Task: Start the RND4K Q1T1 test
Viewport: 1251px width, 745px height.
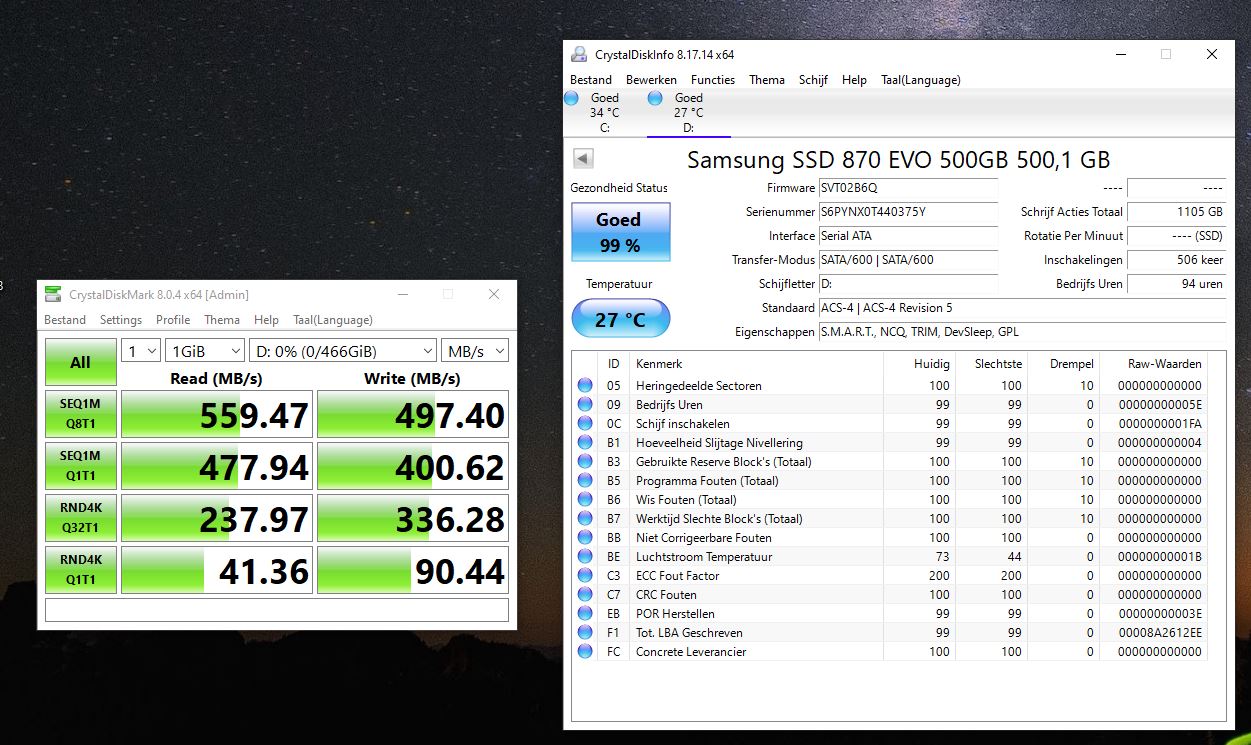Action: click(80, 570)
